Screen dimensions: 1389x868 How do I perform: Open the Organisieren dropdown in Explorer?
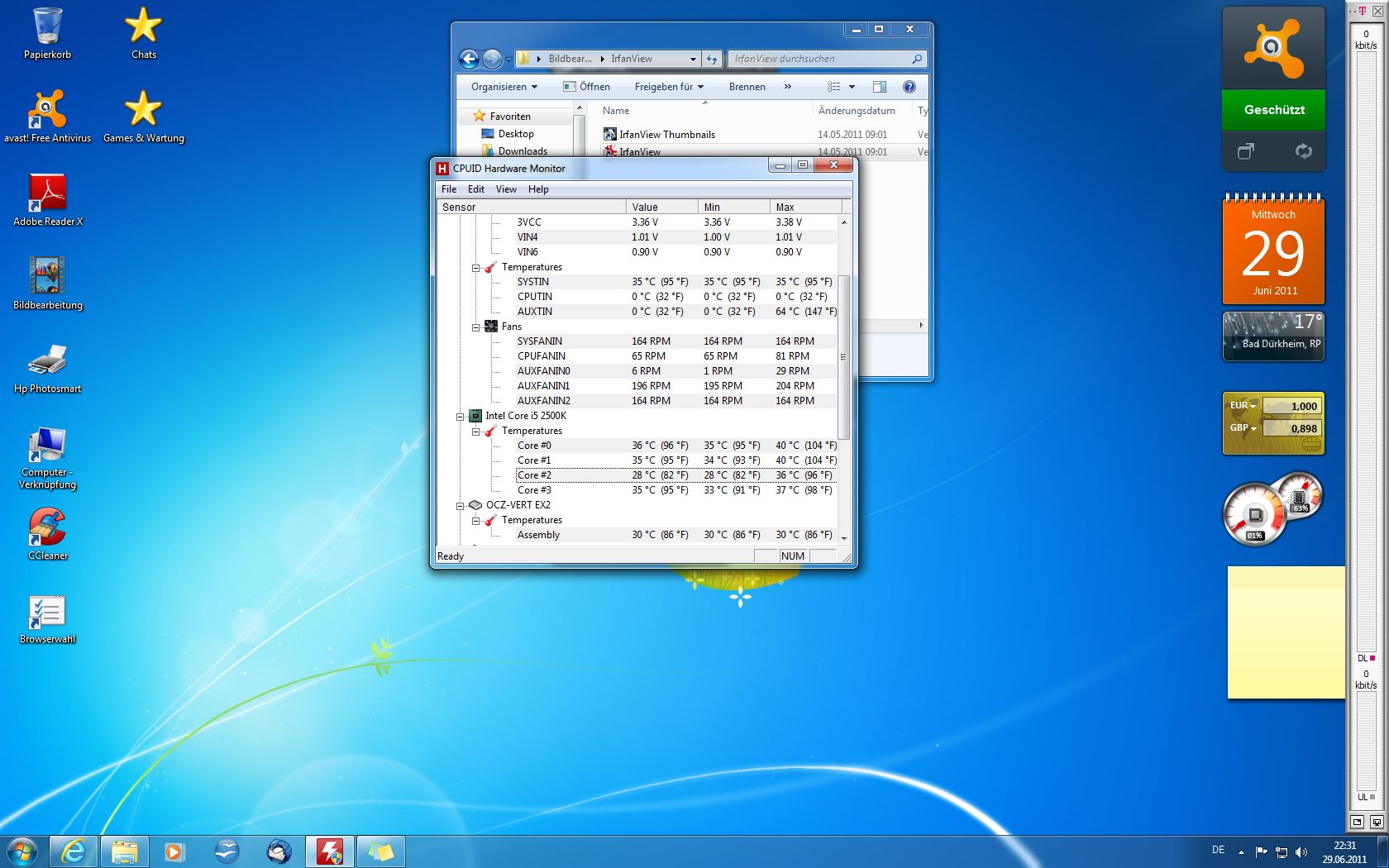(x=504, y=87)
